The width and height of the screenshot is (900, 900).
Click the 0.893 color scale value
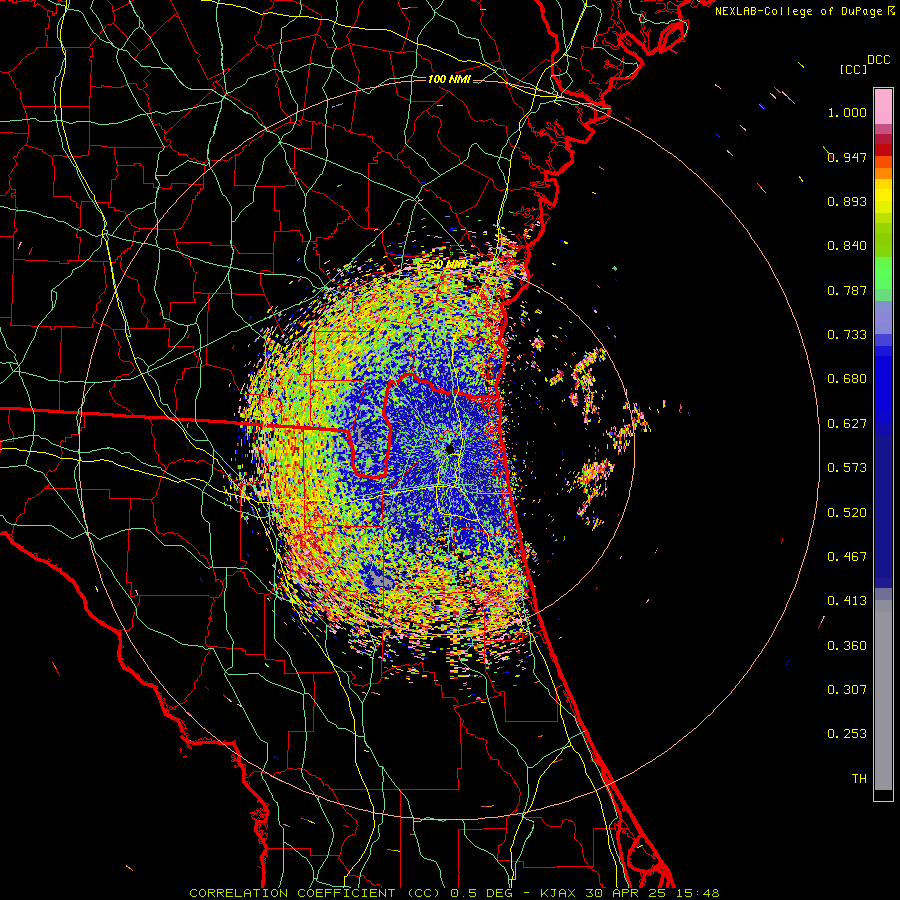click(x=847, y=201)
